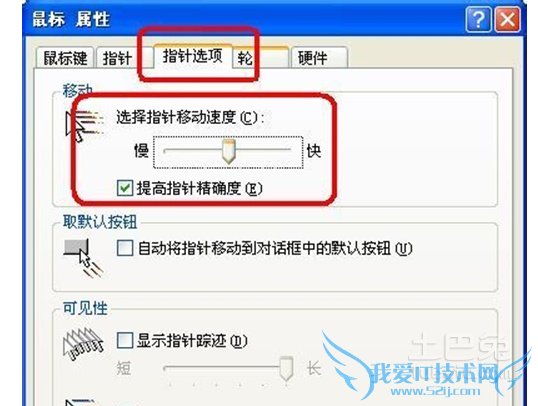Click the pointer speed motion icon
The width and height of the screenshot is (538, 406).
84,126
